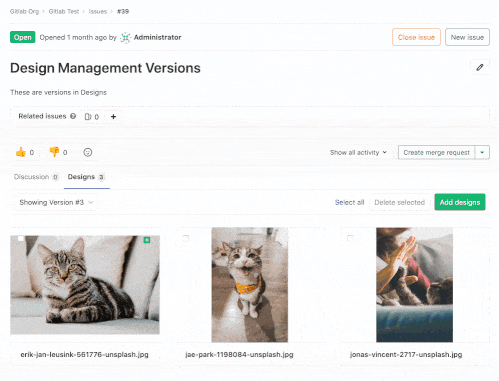This screenshot has width=499, height=381.
Task: Tick checkbox for jae-park design
Action: pos(186,238)
